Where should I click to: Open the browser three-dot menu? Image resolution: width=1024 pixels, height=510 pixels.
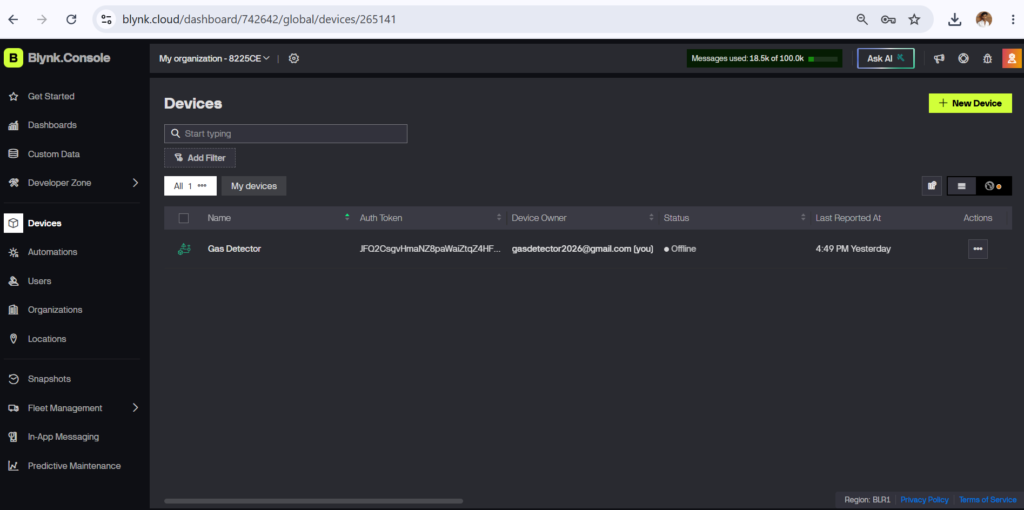pyautogui.click(x=1012, y=20)
